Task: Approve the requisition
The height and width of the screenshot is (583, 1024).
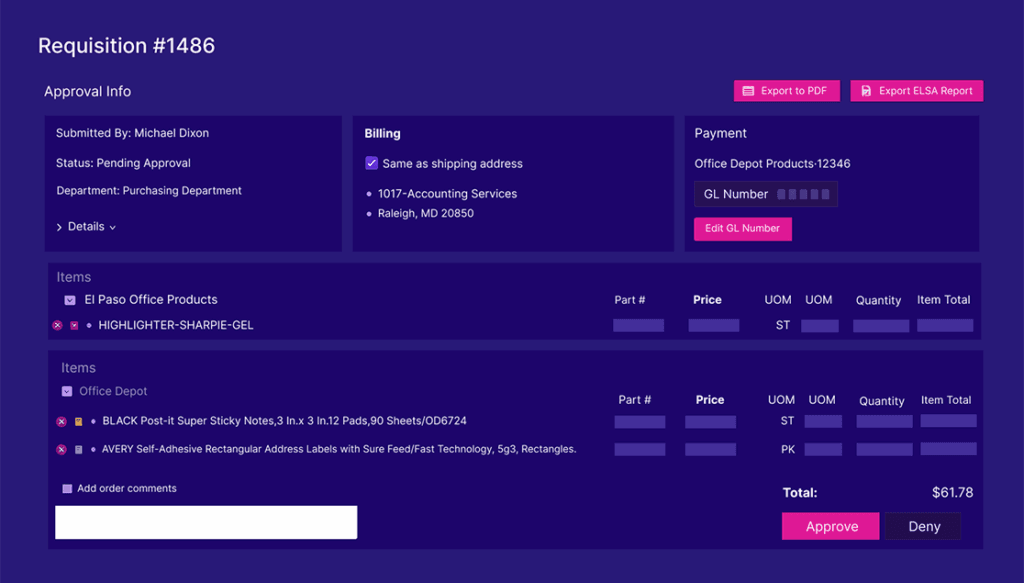Action: [x=830, y=527]
